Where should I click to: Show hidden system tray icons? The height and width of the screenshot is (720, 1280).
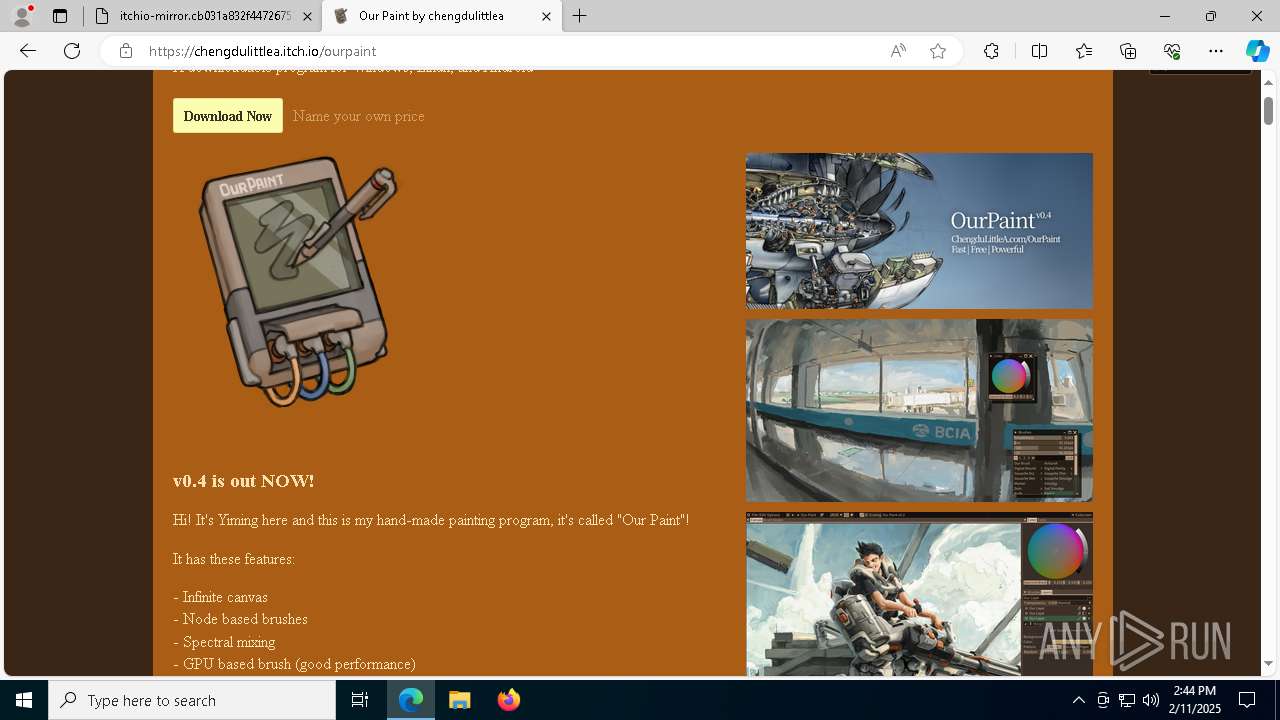pos(1078,700)
